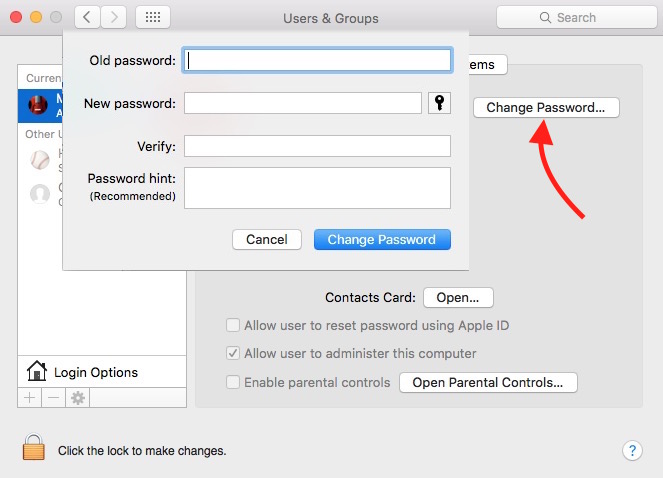663x478 pixels.
Task: Click the blue Change Password button
Action: [x=382, y=239]
